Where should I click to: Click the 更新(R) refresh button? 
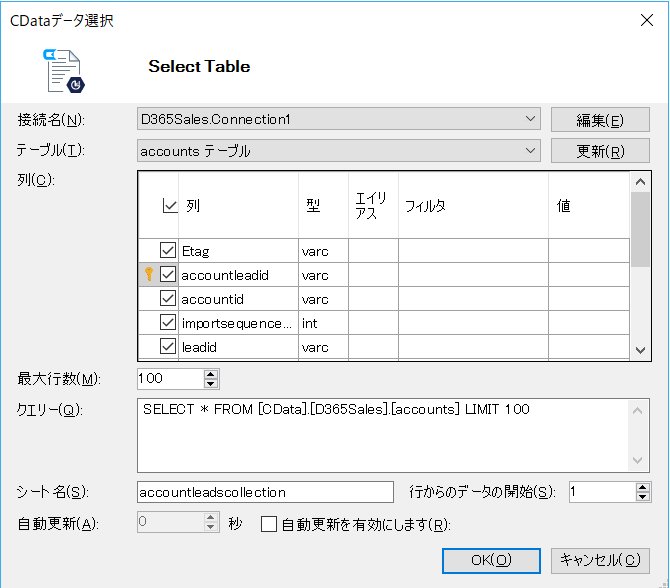600,150
